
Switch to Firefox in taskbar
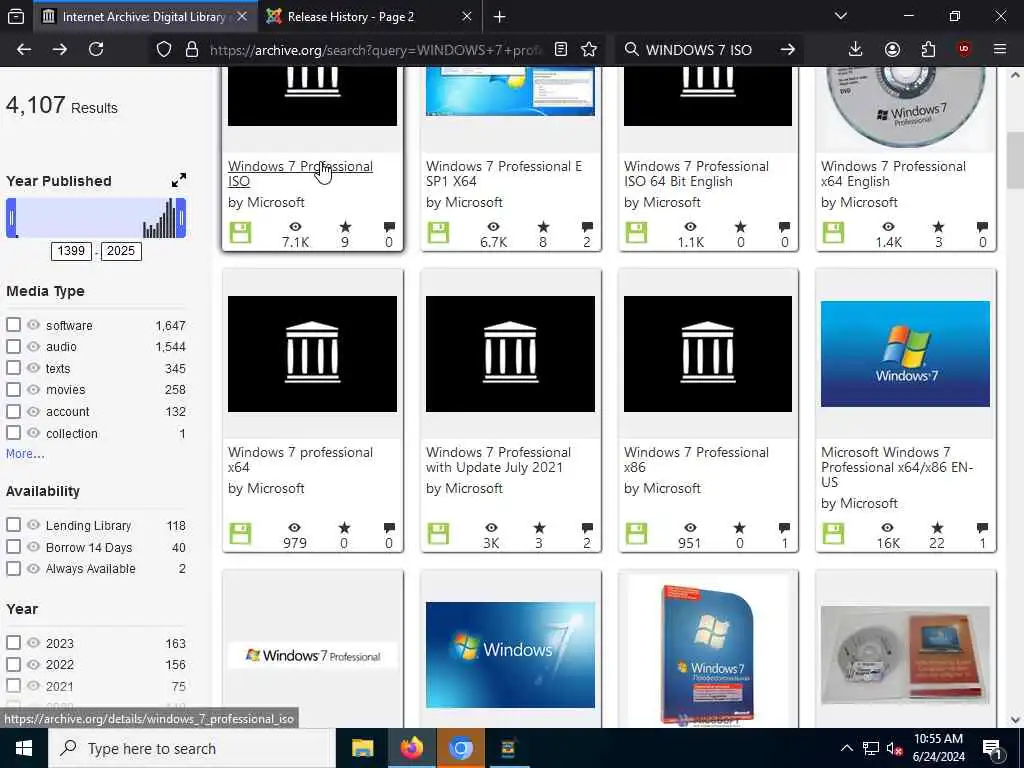[411, 748]
